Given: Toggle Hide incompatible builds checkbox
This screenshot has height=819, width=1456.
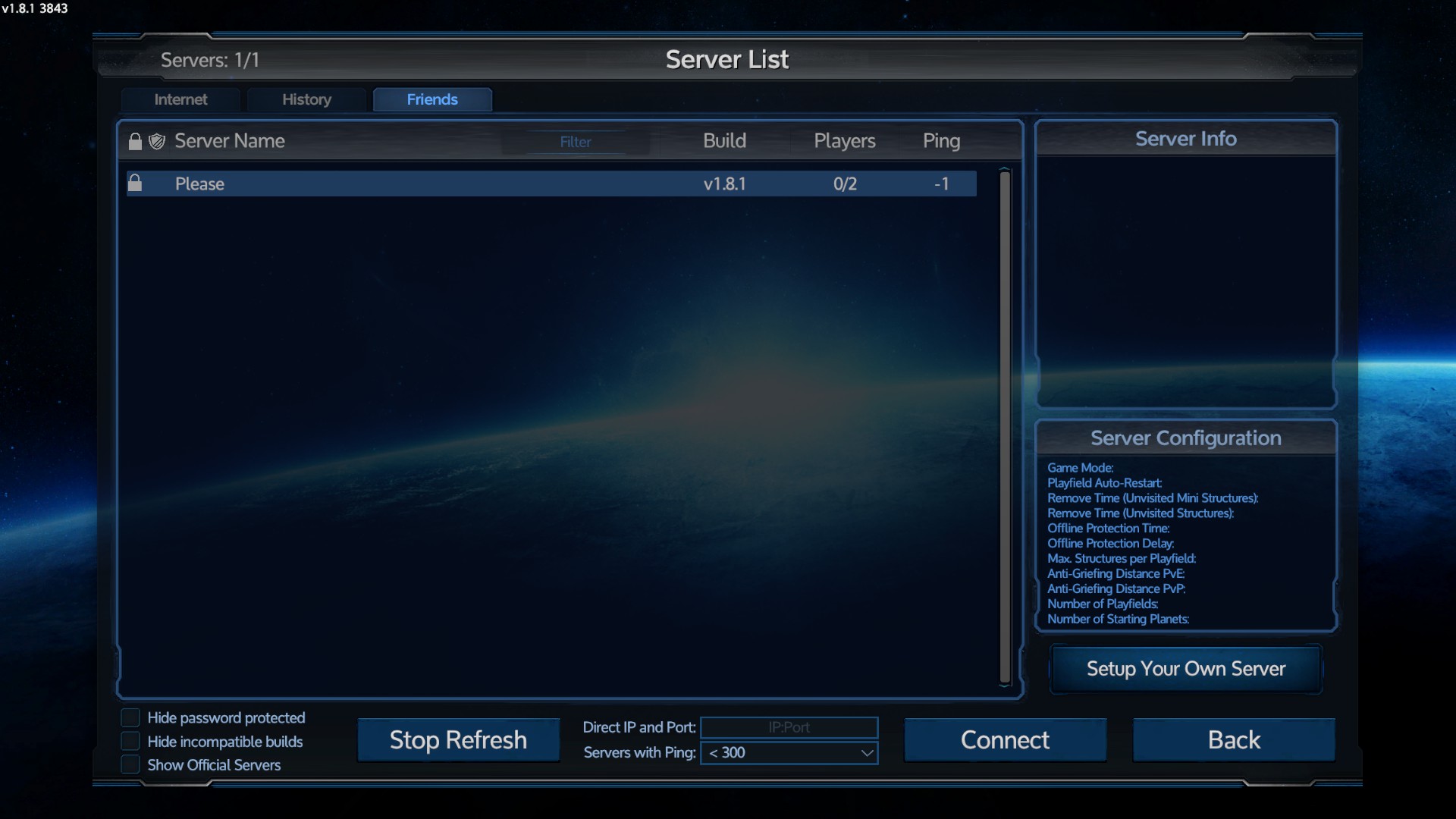Looking at the screenshot, I should [x=130, y=741].
